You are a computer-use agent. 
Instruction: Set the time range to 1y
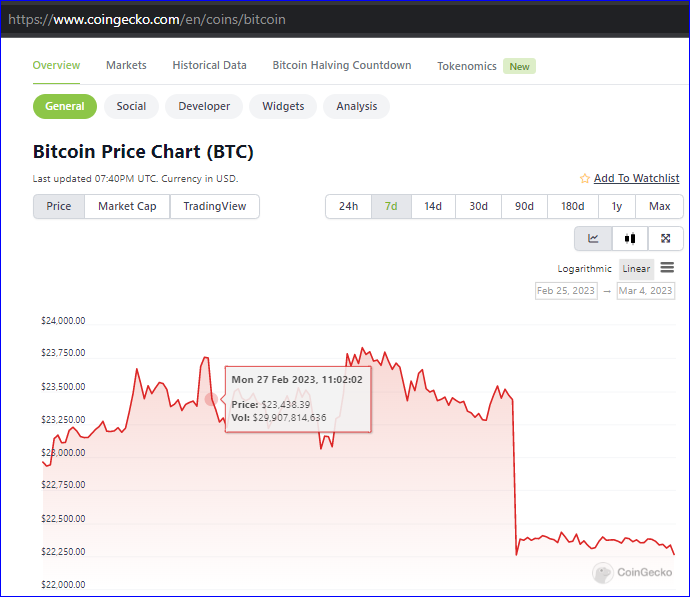617,206
